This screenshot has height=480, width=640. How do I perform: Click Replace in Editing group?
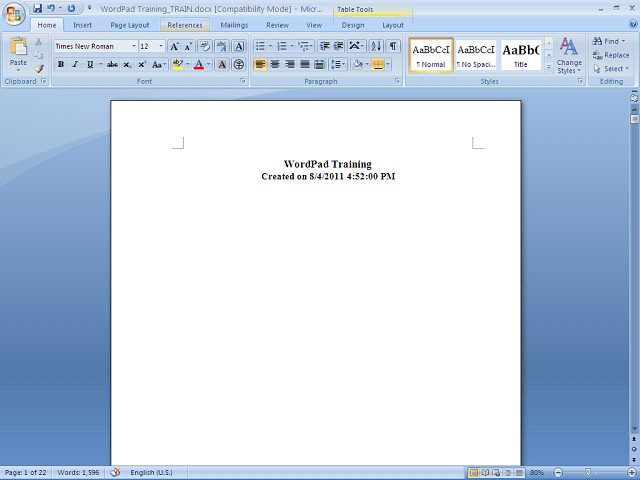[x=611, y=55]
